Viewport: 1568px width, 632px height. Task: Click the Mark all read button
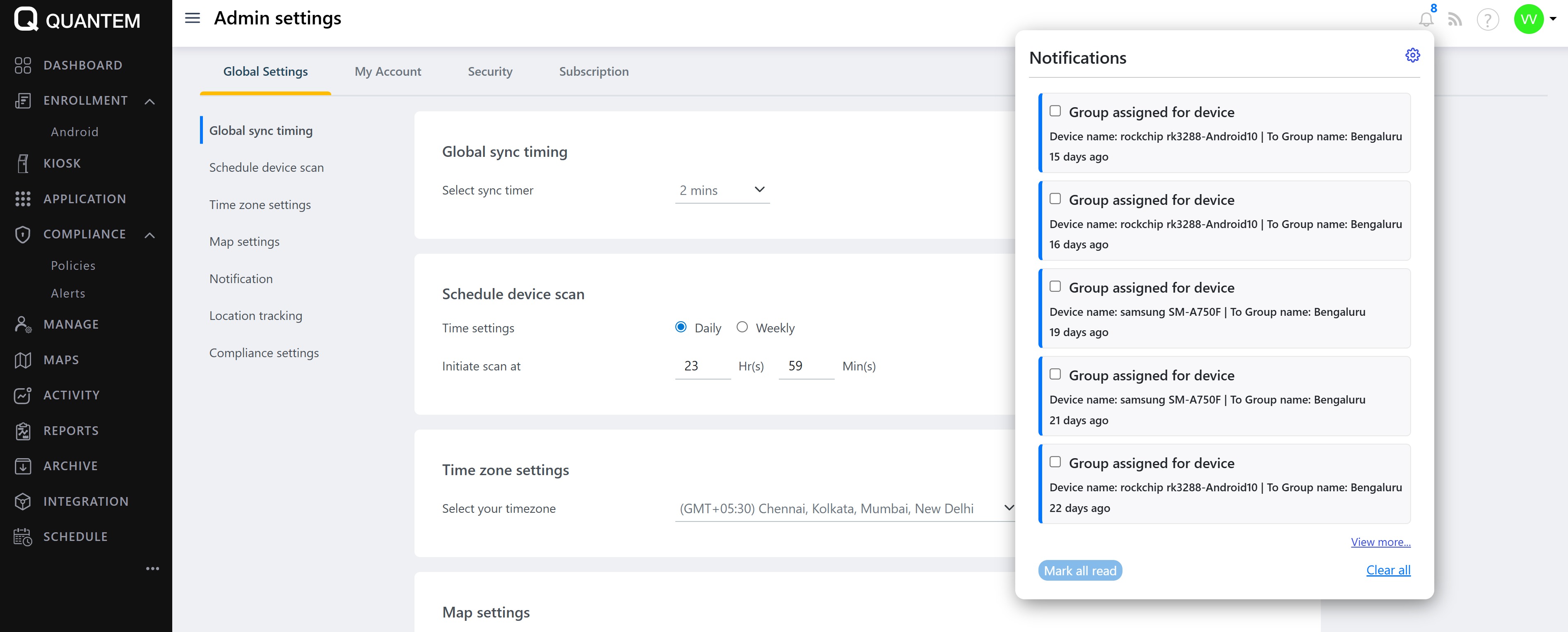tap(1080, 571)
